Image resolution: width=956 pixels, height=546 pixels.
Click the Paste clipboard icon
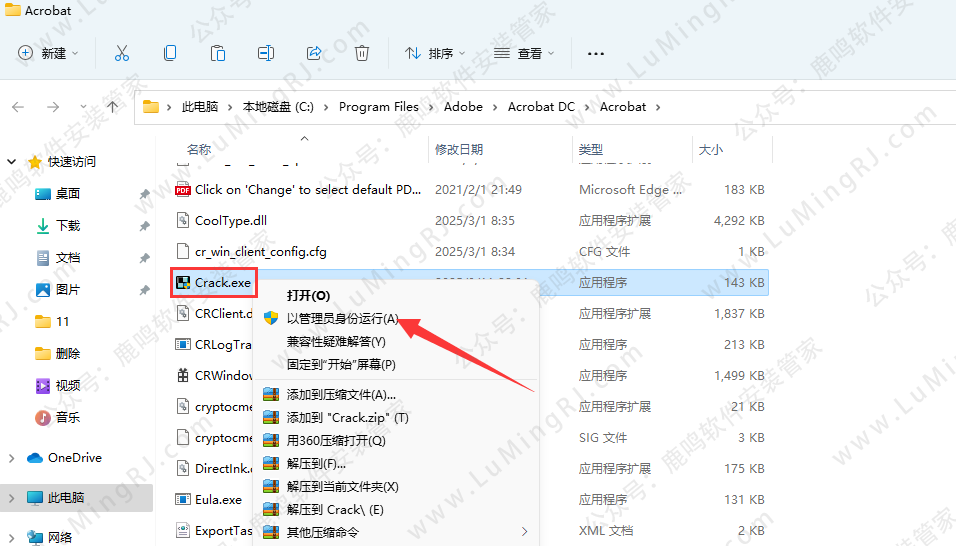click(x=218, y=54)
